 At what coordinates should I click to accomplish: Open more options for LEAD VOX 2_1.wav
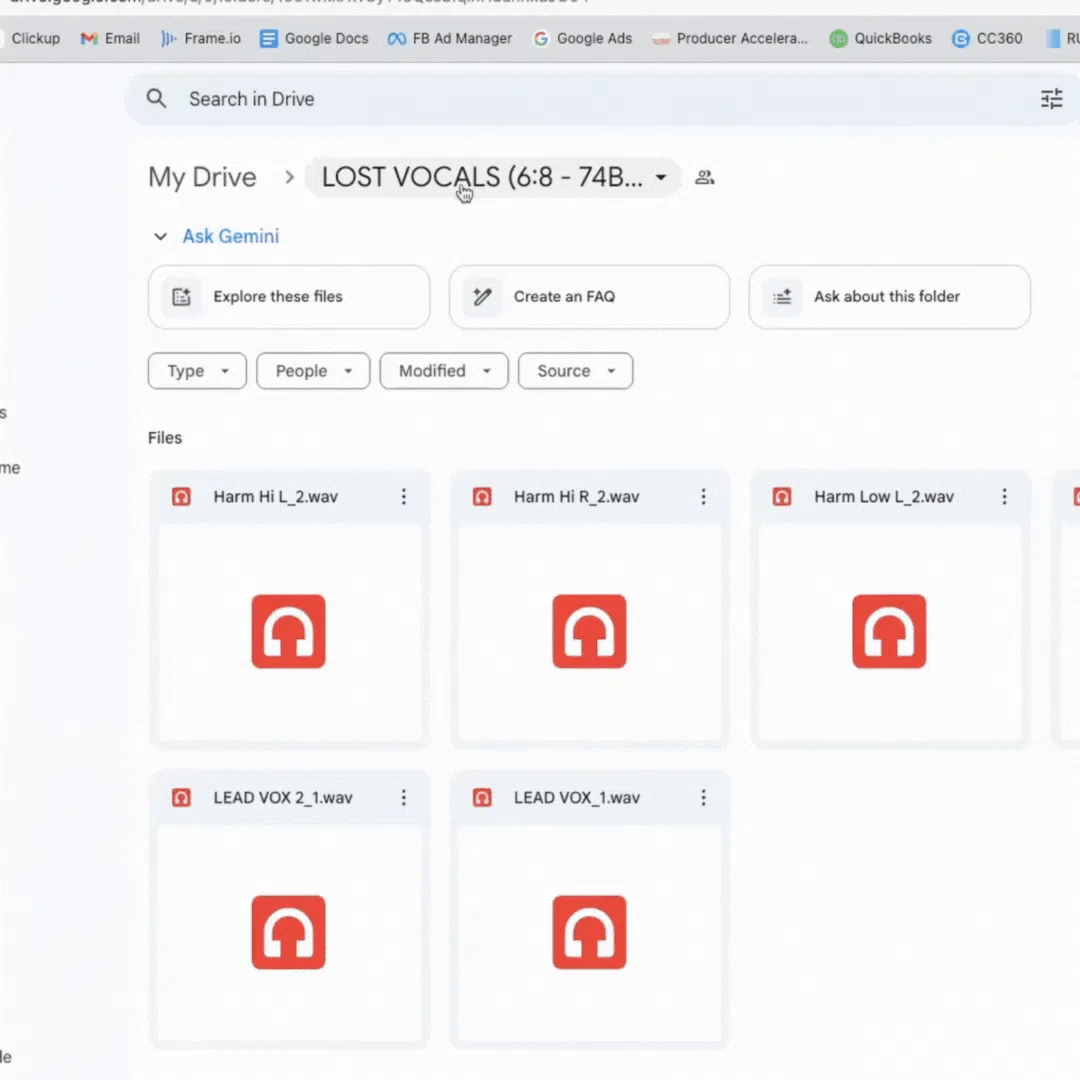tap(404, 798)
